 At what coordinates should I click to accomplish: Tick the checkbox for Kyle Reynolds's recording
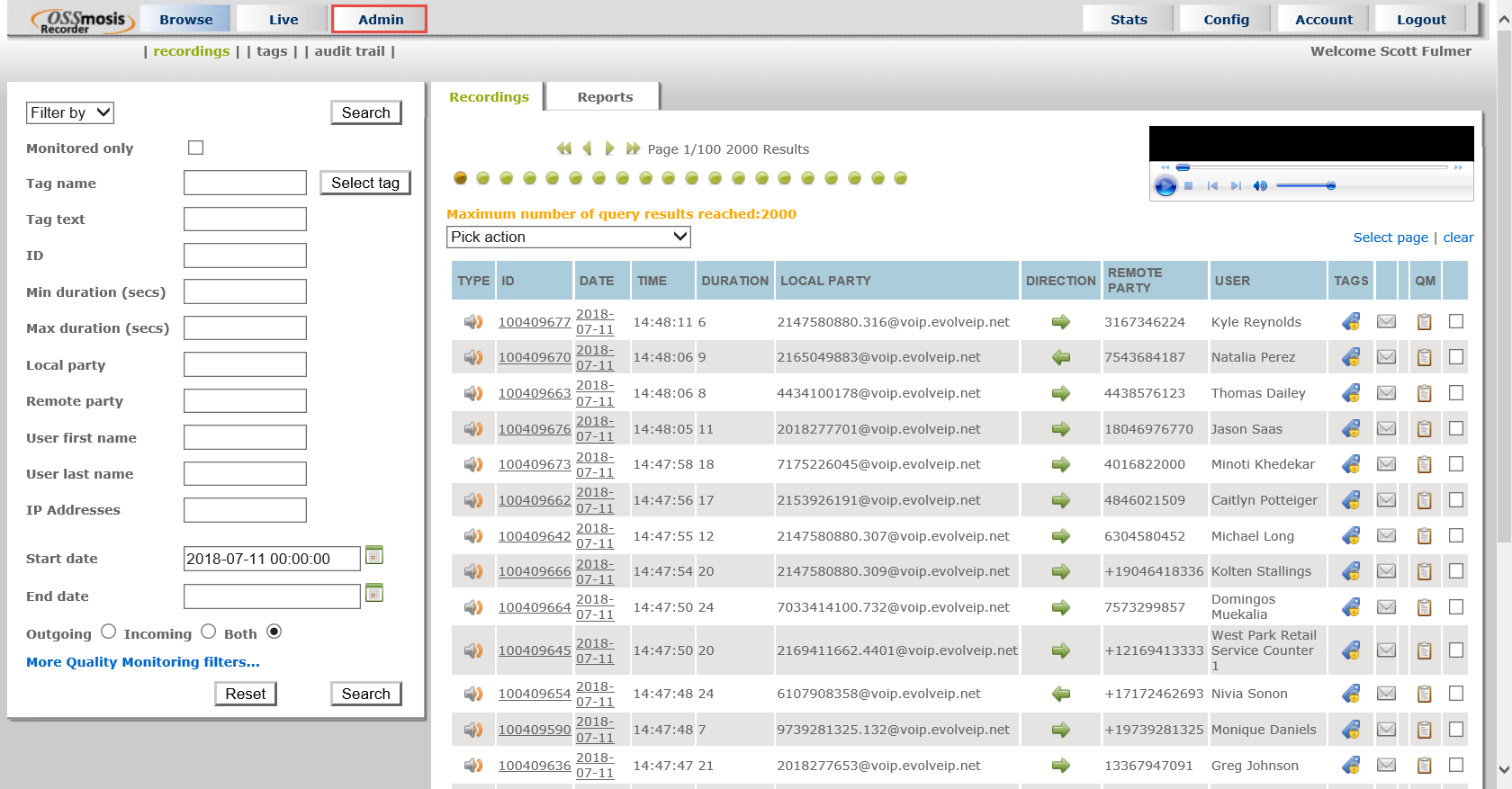click(x=1455, y=321)
